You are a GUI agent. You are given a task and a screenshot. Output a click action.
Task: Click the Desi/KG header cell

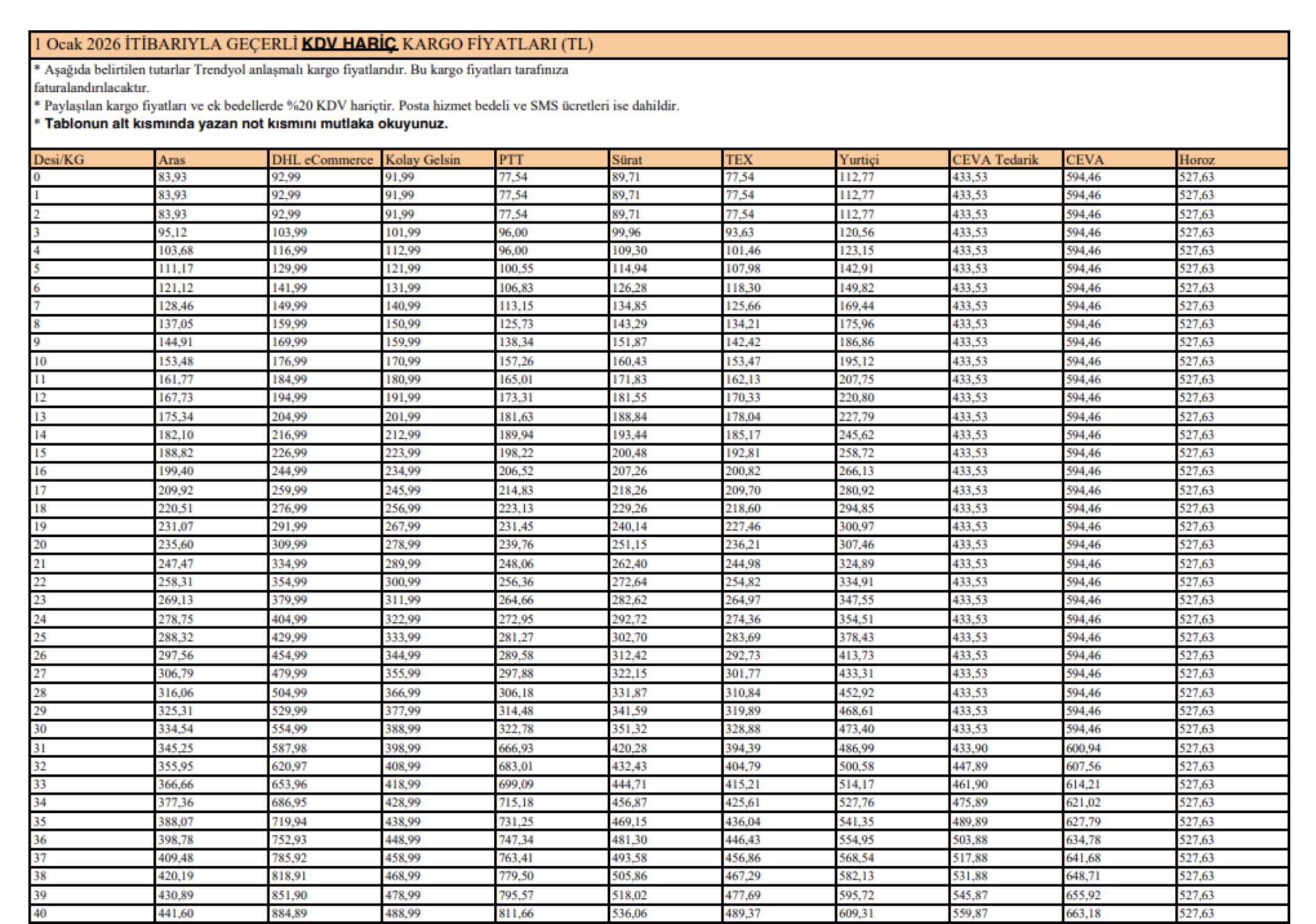[59, 160]
